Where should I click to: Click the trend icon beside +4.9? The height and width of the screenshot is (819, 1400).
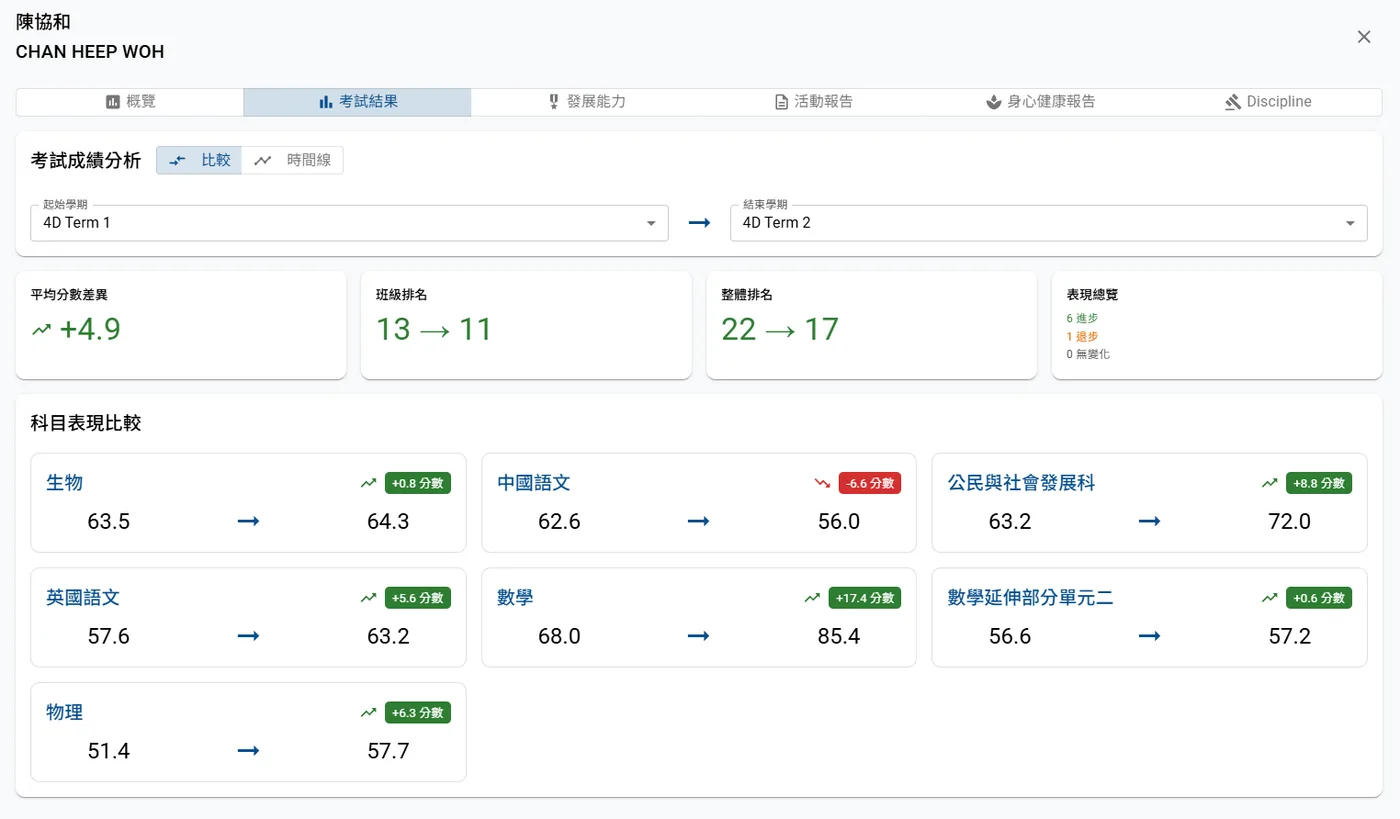(41, 329)
